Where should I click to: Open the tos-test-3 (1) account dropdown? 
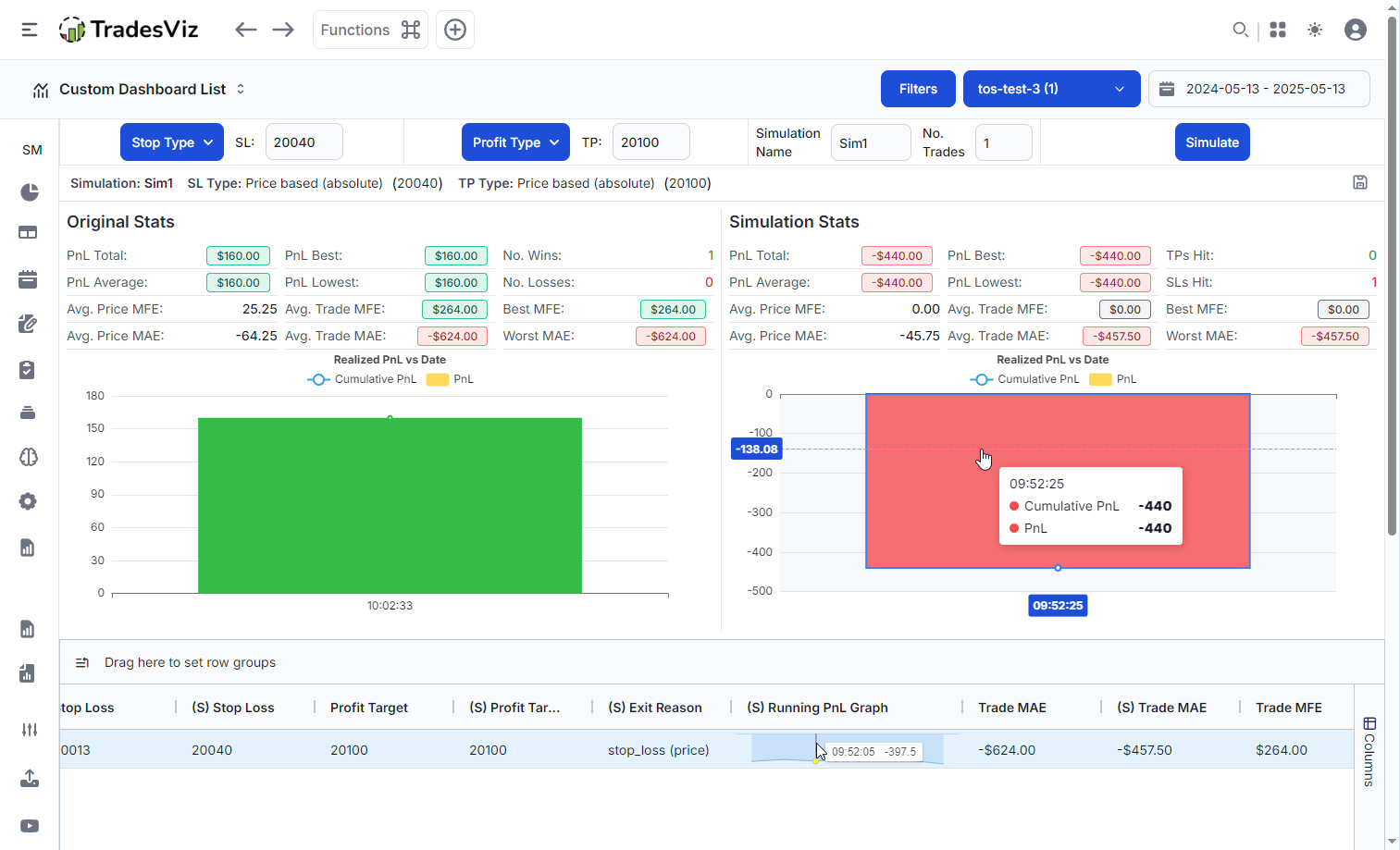click(1051, 89)
